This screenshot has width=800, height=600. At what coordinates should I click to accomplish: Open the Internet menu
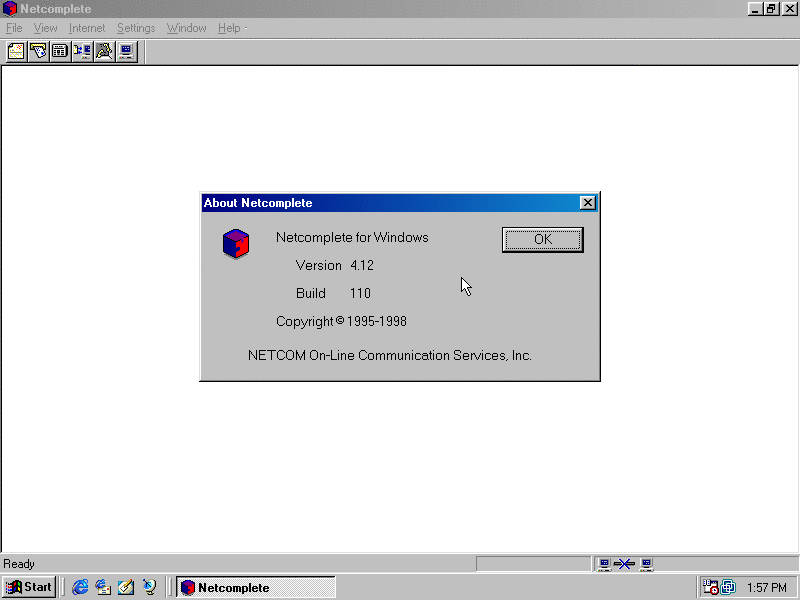pos(87,28)
